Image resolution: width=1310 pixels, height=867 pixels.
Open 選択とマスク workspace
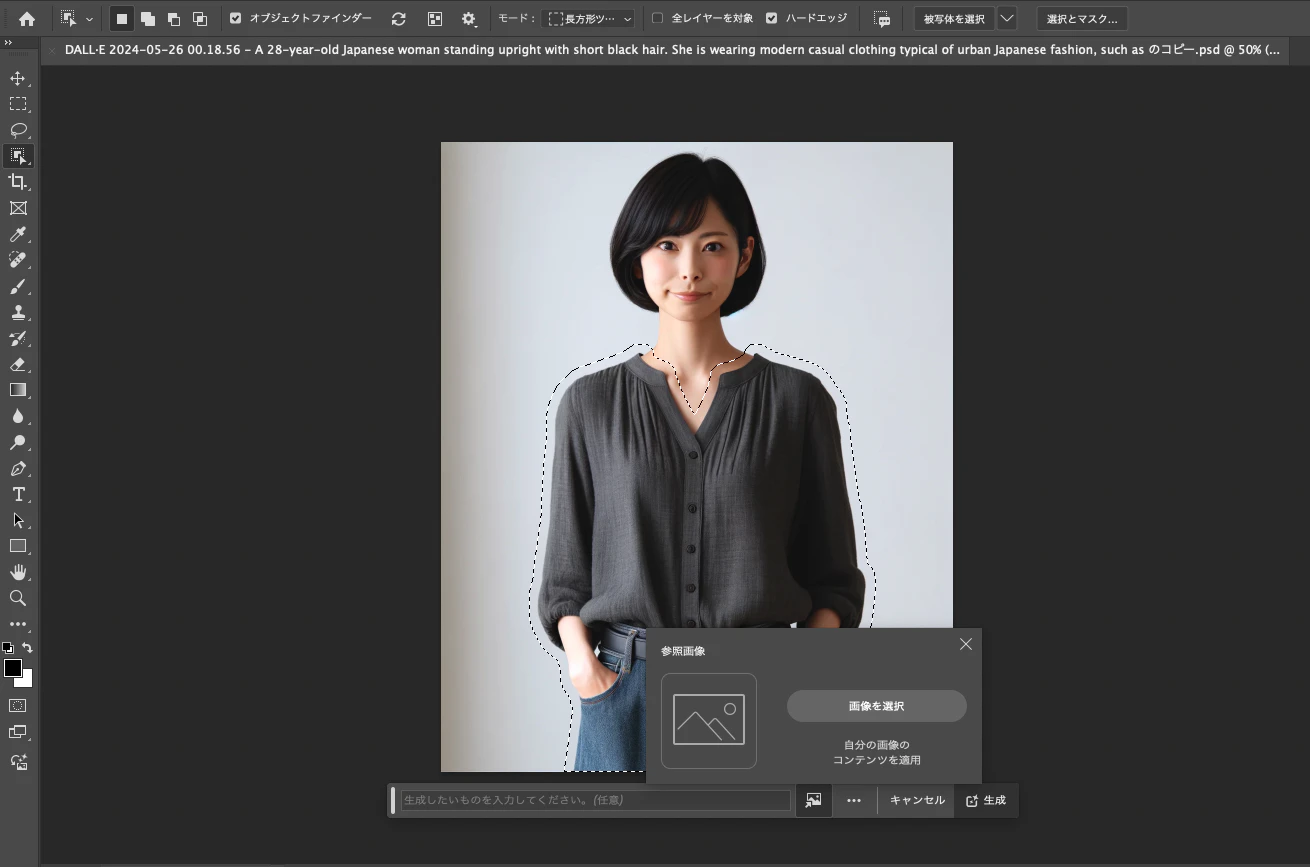point(1082,18)
